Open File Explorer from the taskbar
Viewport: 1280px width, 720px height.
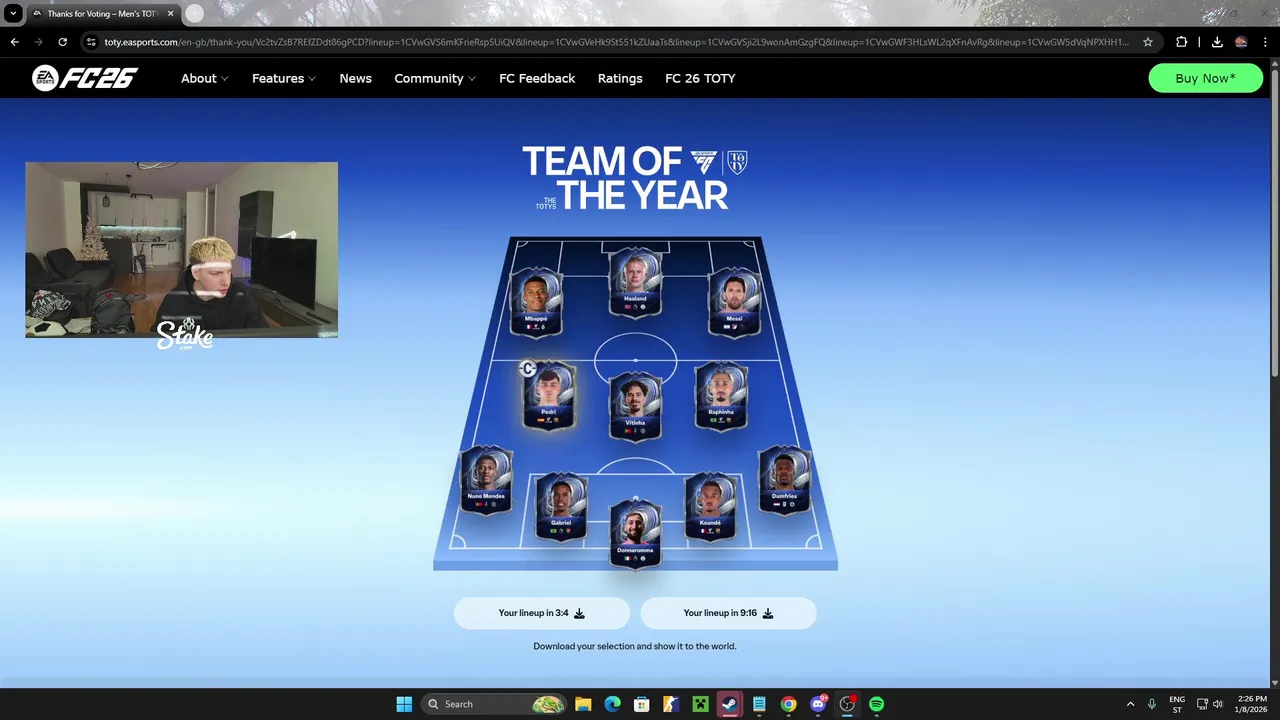click(583, 704)
